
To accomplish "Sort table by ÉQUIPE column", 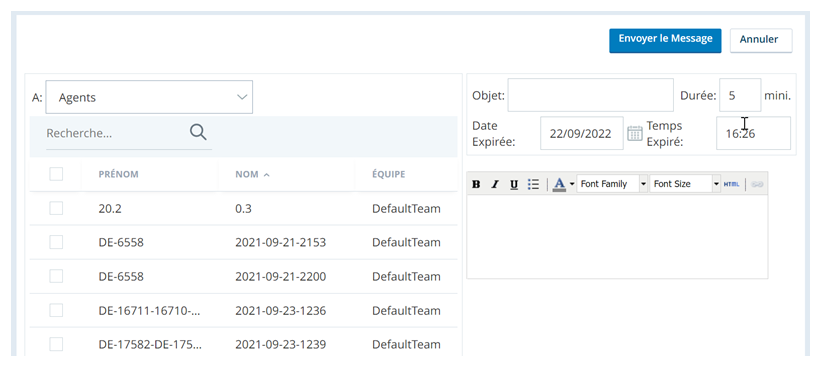I will click(388, 174).
